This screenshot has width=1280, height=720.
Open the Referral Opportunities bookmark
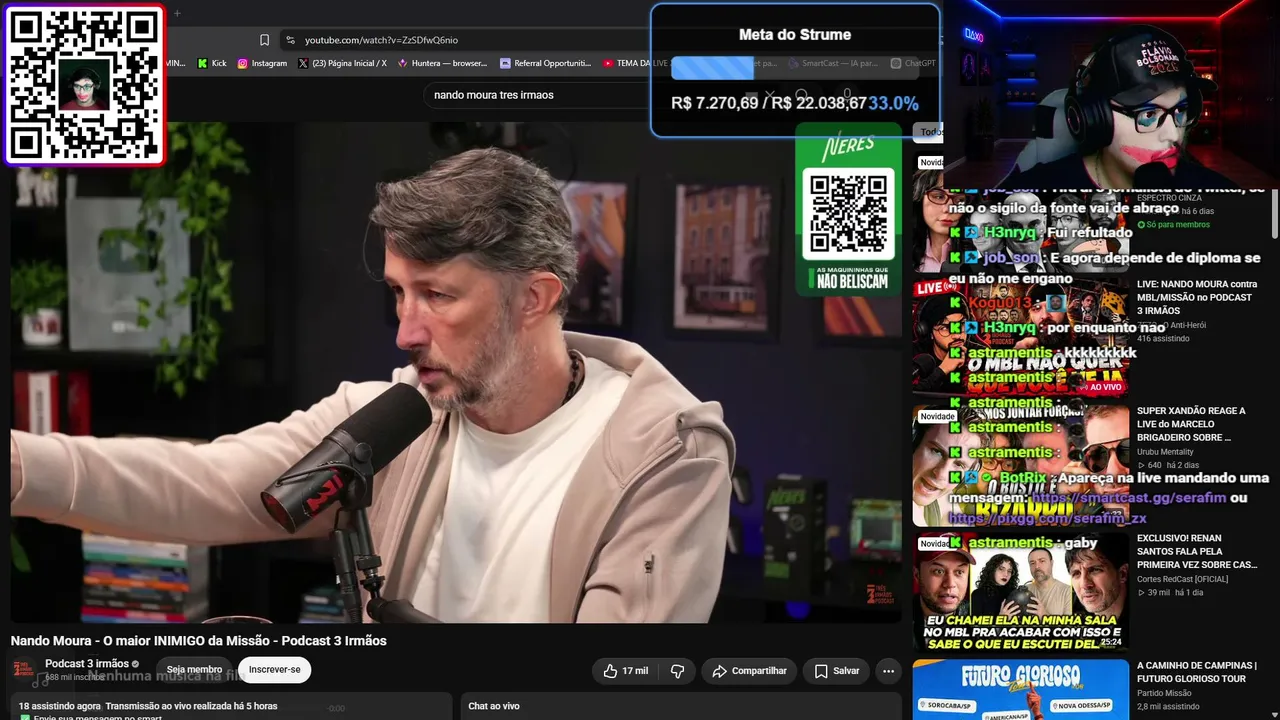[x=546, y=63]
